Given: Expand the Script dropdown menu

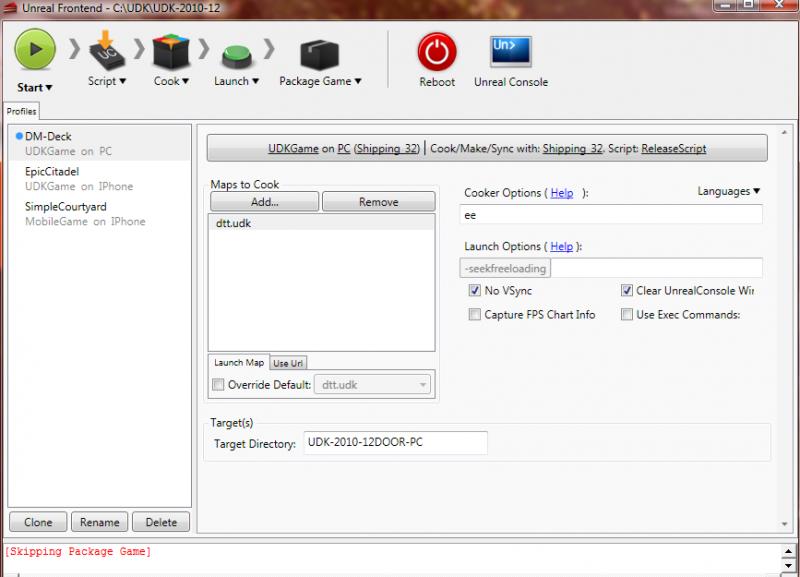Looking at the screenshot, I should pyautogui.click(x=122, y=81).
